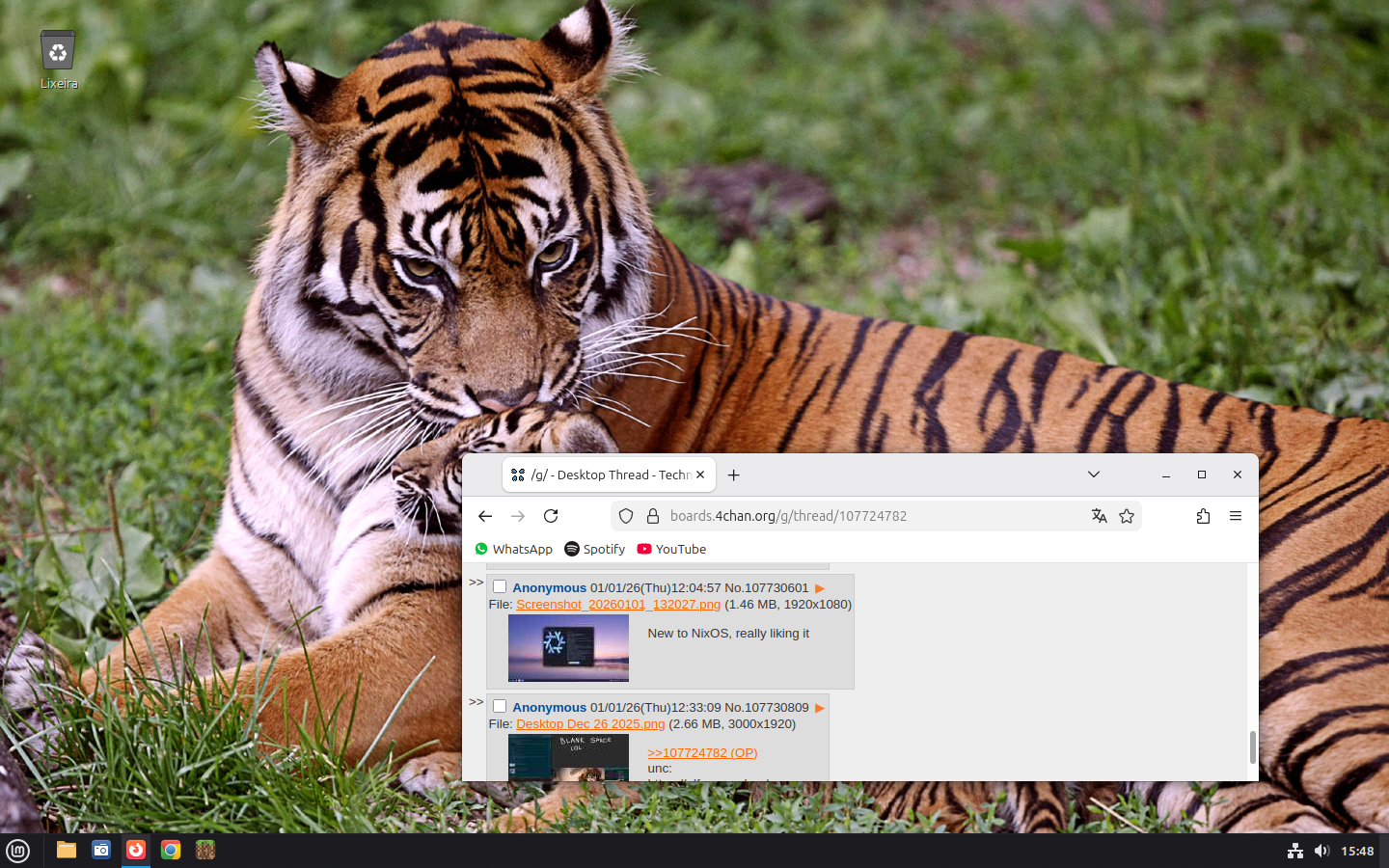Open file link Screenshot_20260101_132027.png
Viewport: 1389px width, 868px height.
click(618, 605)
